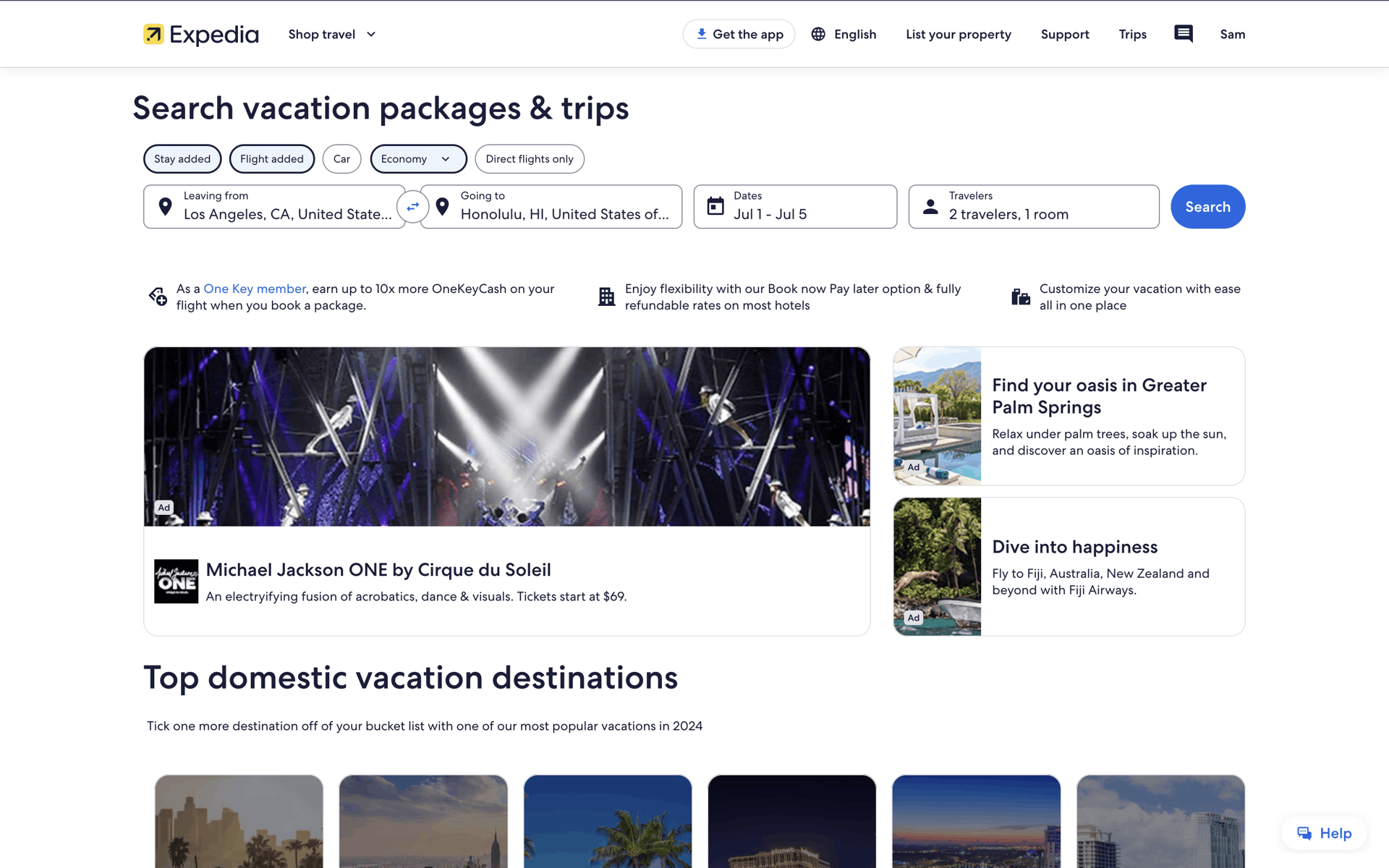Click the OneKeyCash tag icon

pos(158,296)
